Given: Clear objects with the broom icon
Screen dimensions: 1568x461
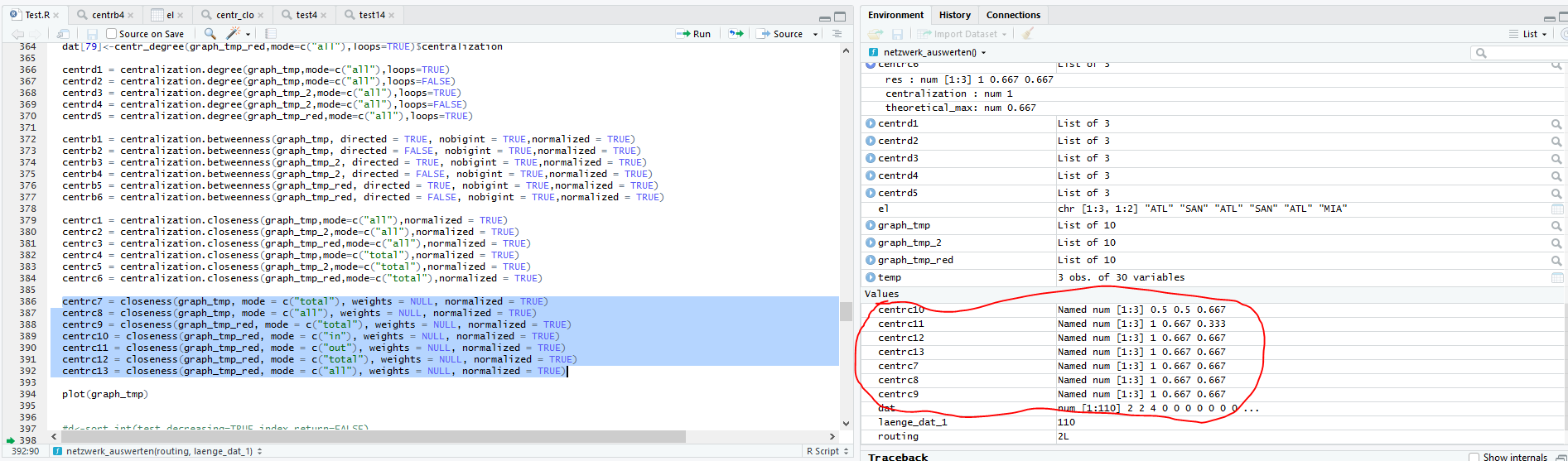Looking at the screenshot, I should click(1028, 34).
